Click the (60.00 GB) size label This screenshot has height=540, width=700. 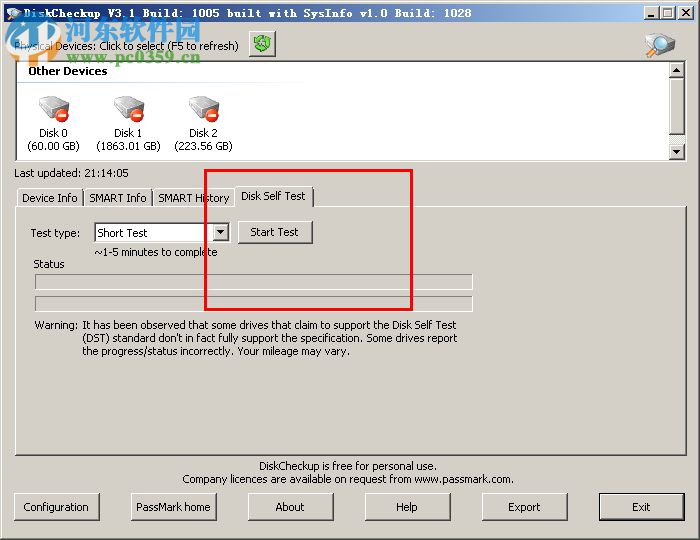[x=54, y=146]
